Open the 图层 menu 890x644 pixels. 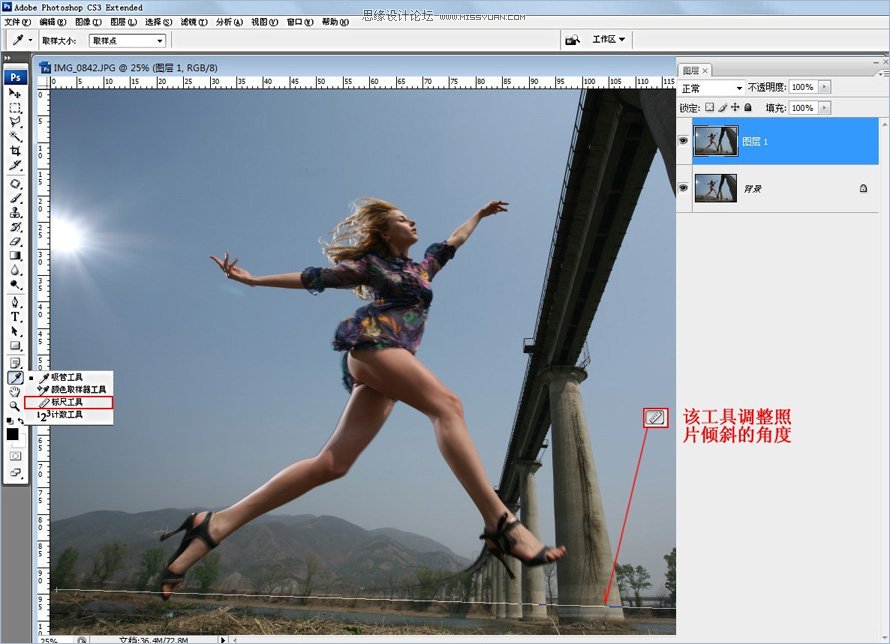pos(123,22)
